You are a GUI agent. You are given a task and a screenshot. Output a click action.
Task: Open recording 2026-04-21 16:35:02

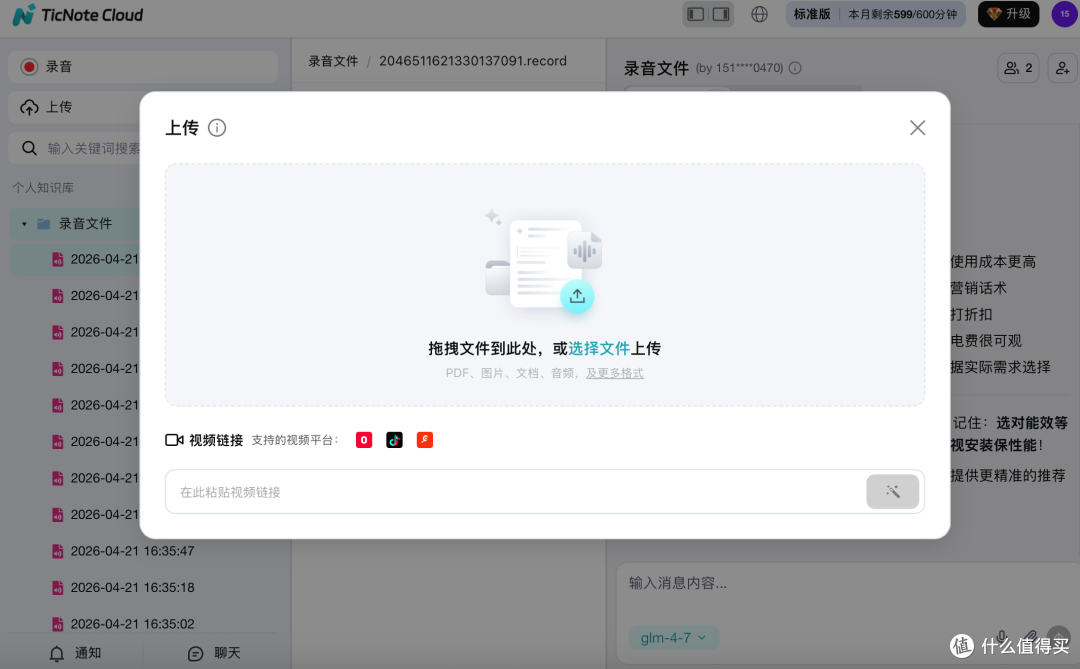[132, 624]
